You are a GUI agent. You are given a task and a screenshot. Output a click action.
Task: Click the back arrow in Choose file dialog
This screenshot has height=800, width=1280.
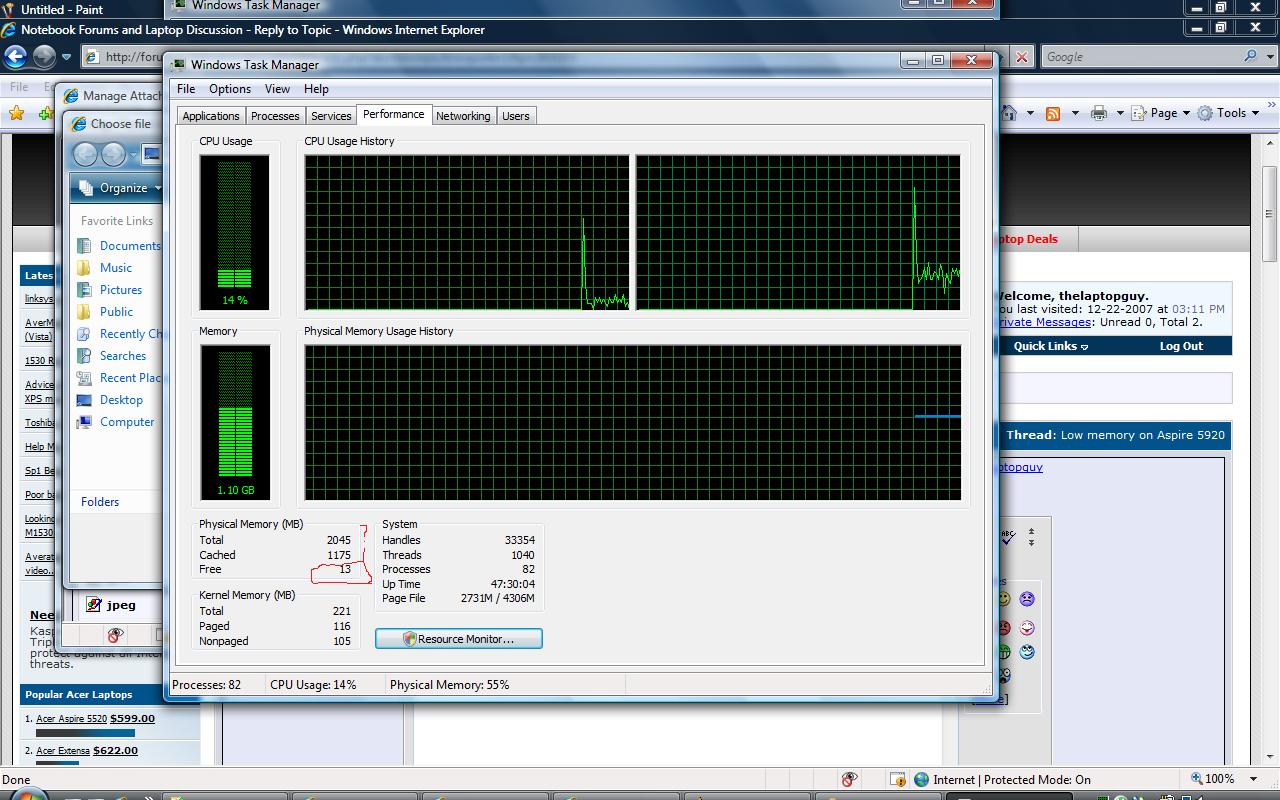pos(86,154)
